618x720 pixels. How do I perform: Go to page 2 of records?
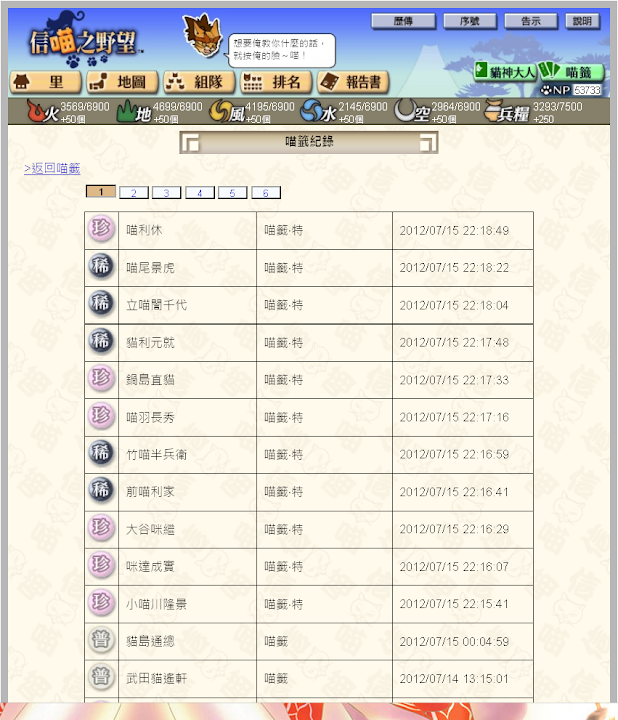point(134,193)
